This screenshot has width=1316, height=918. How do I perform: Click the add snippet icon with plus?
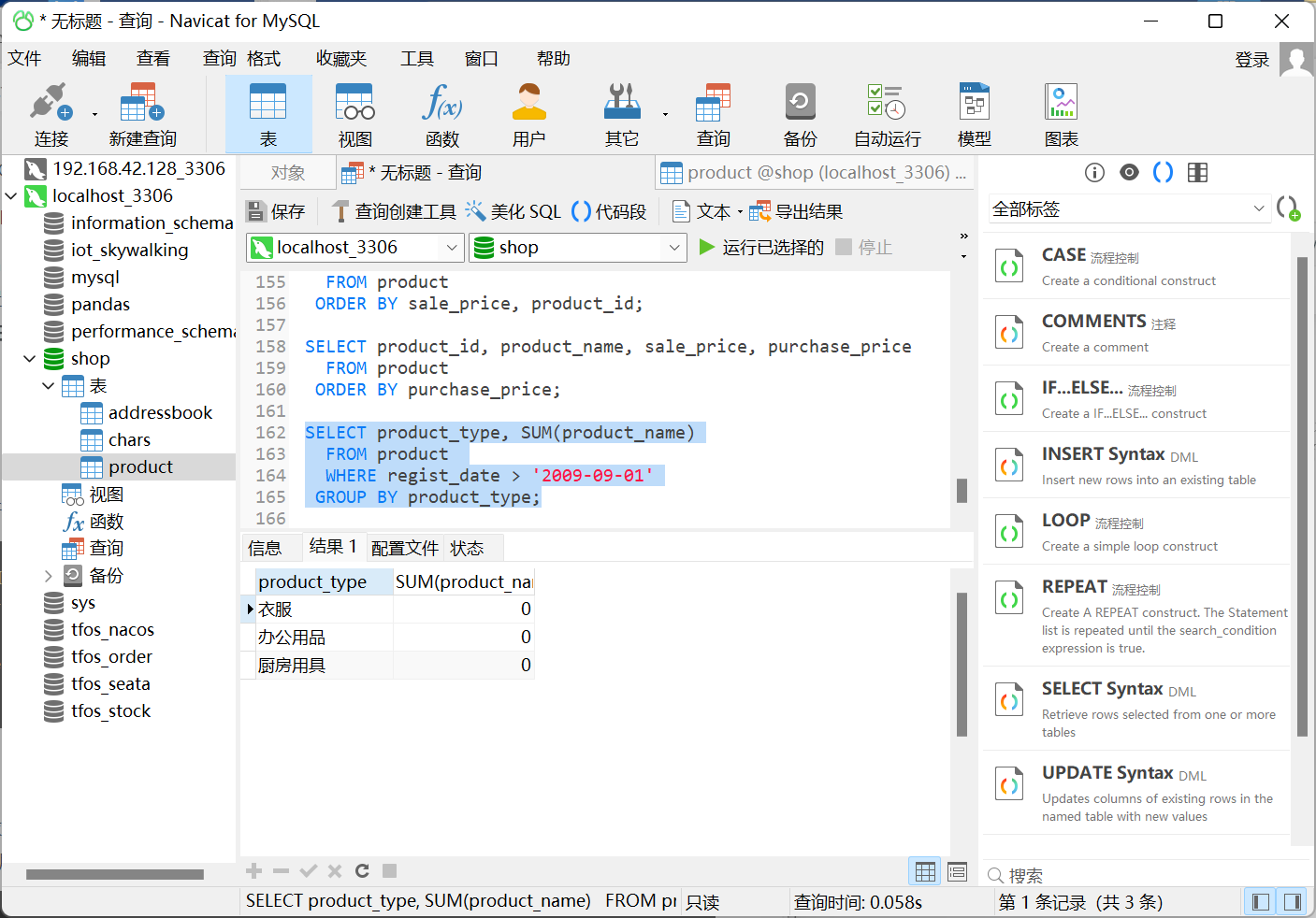1288,208
